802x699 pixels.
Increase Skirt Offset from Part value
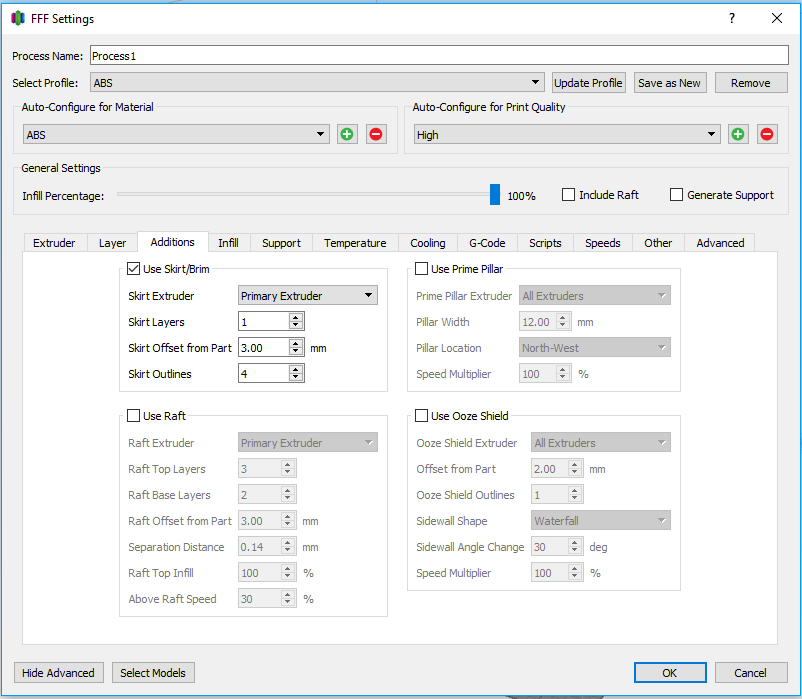[x=296, y=344]
